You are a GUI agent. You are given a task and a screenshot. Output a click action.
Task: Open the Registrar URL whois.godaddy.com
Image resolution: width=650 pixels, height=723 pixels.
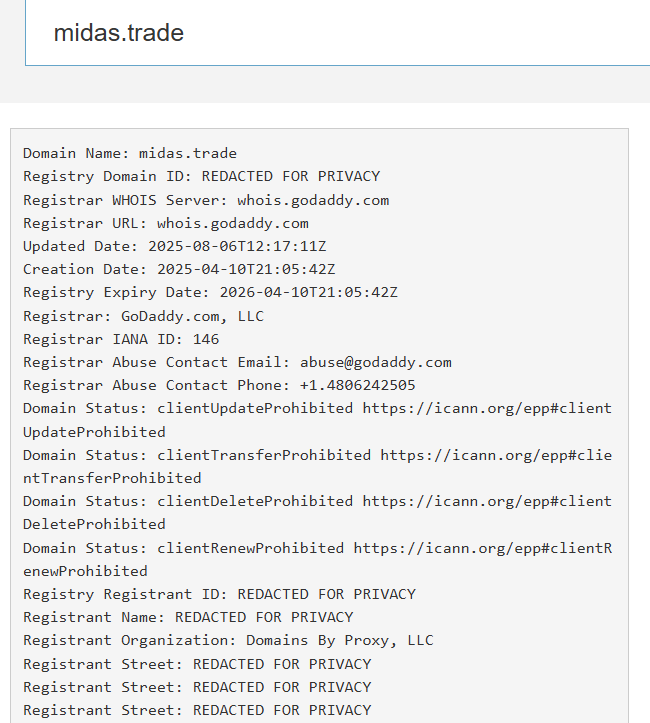[x=232, y=223]
